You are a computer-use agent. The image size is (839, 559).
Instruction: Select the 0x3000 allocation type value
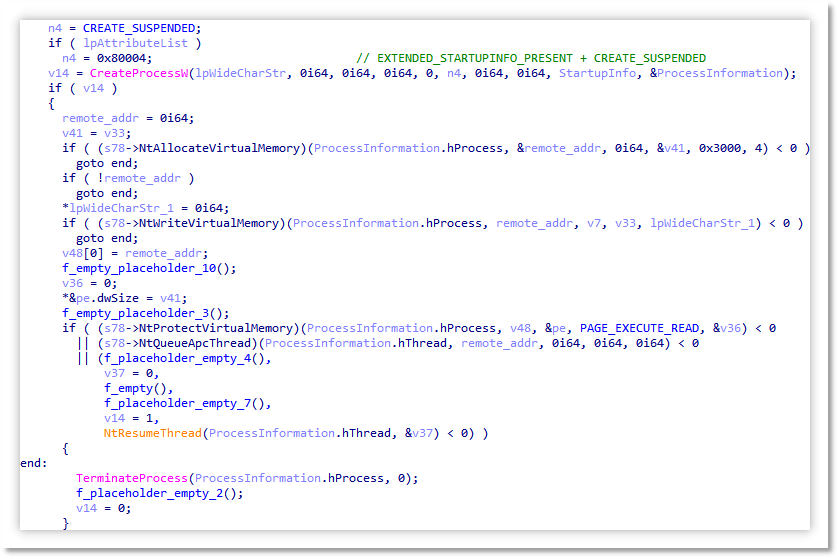(x=720, y=148)
